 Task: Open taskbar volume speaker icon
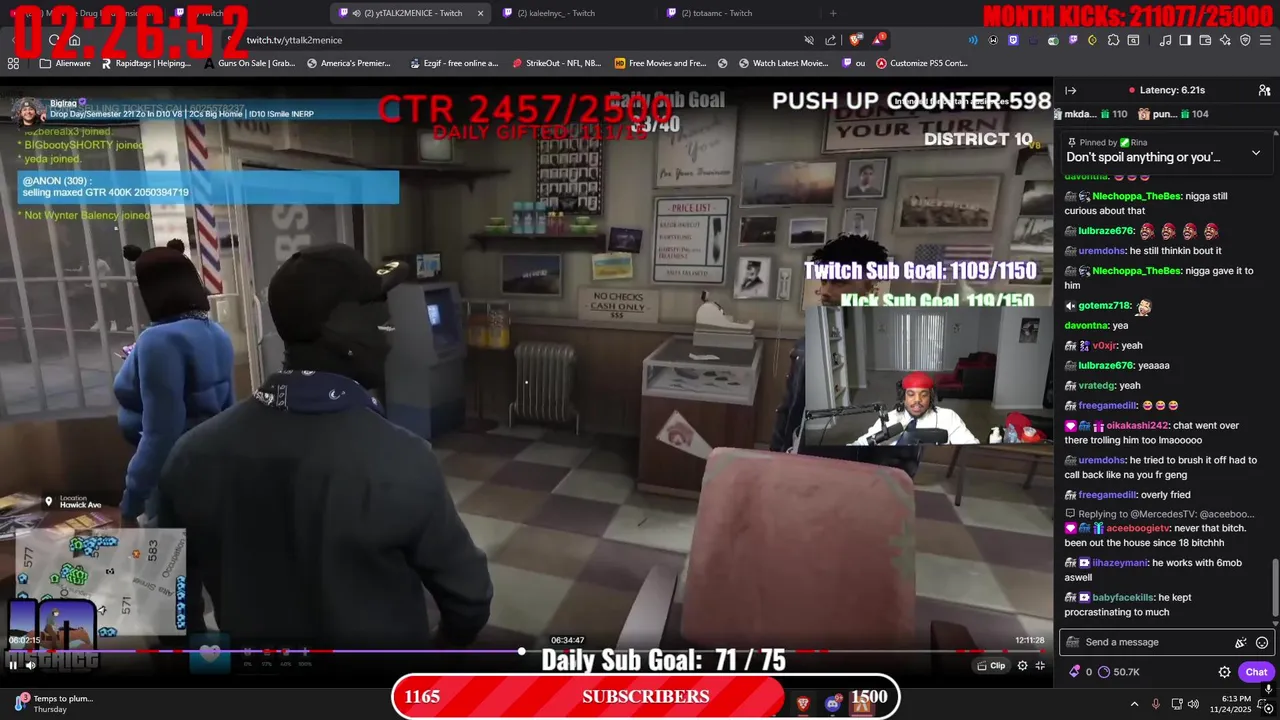coord(1193,704)
